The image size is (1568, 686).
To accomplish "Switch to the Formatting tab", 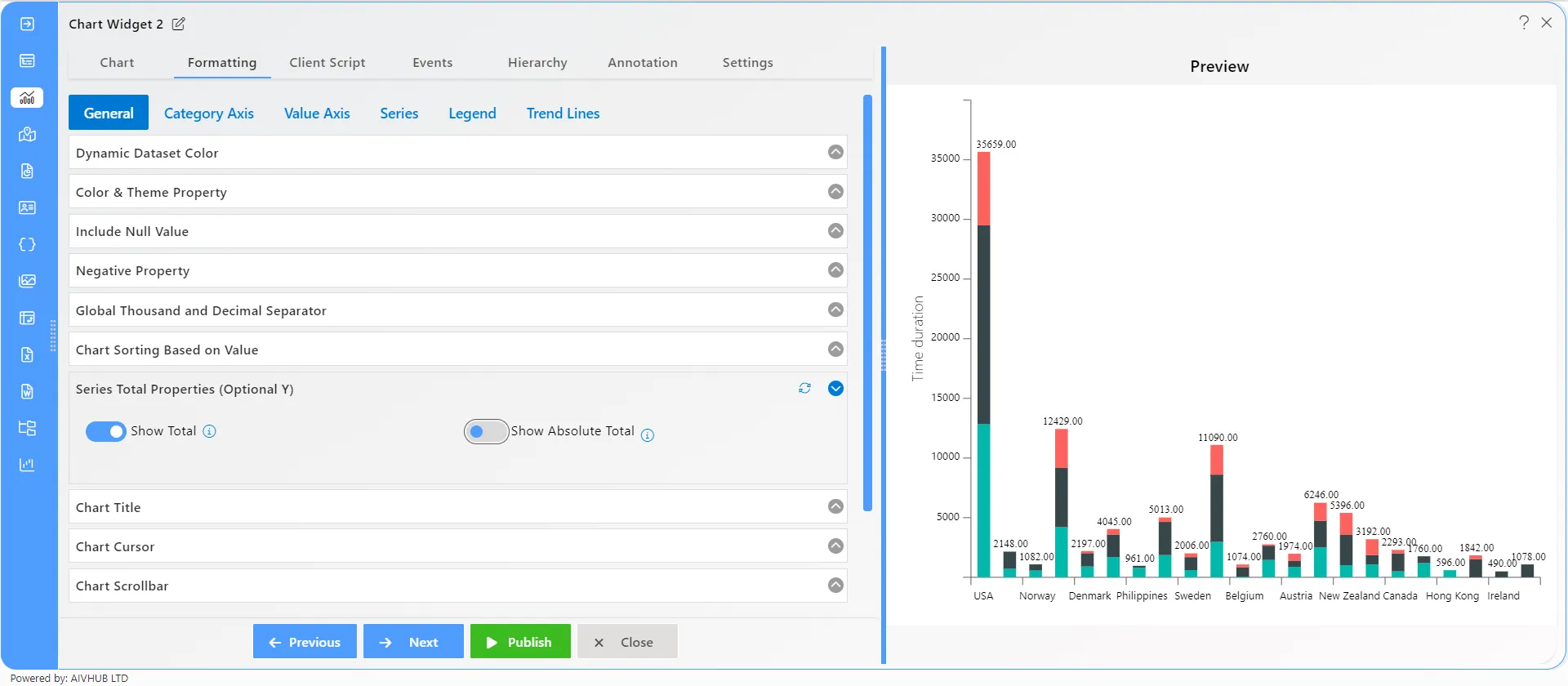I will tap(222, 62).
